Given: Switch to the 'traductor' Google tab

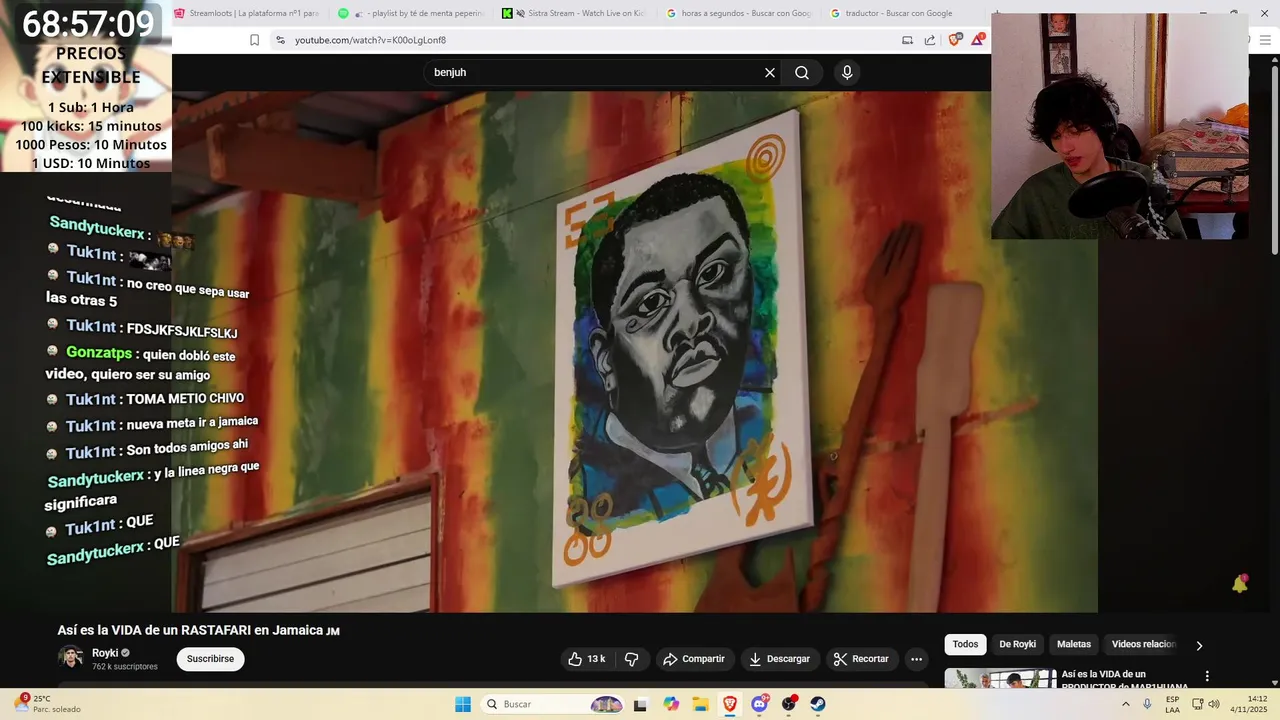Looking at the screenshot, I should 890,13.
